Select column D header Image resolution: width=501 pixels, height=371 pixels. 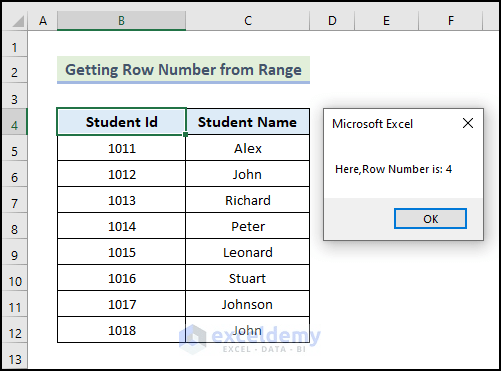click(332, 21)
